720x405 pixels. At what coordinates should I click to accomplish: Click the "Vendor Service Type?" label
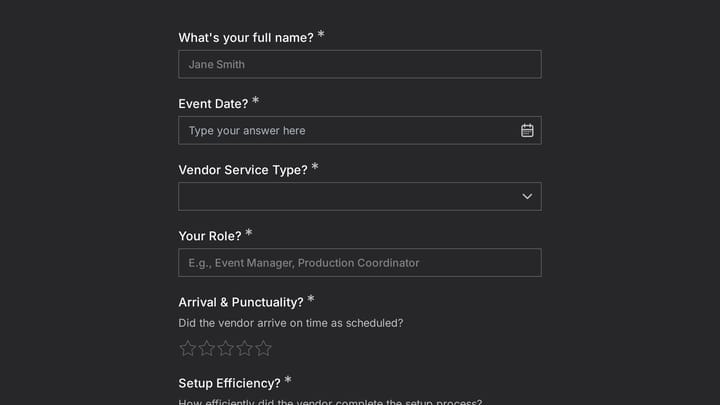(x=243, y=170)
